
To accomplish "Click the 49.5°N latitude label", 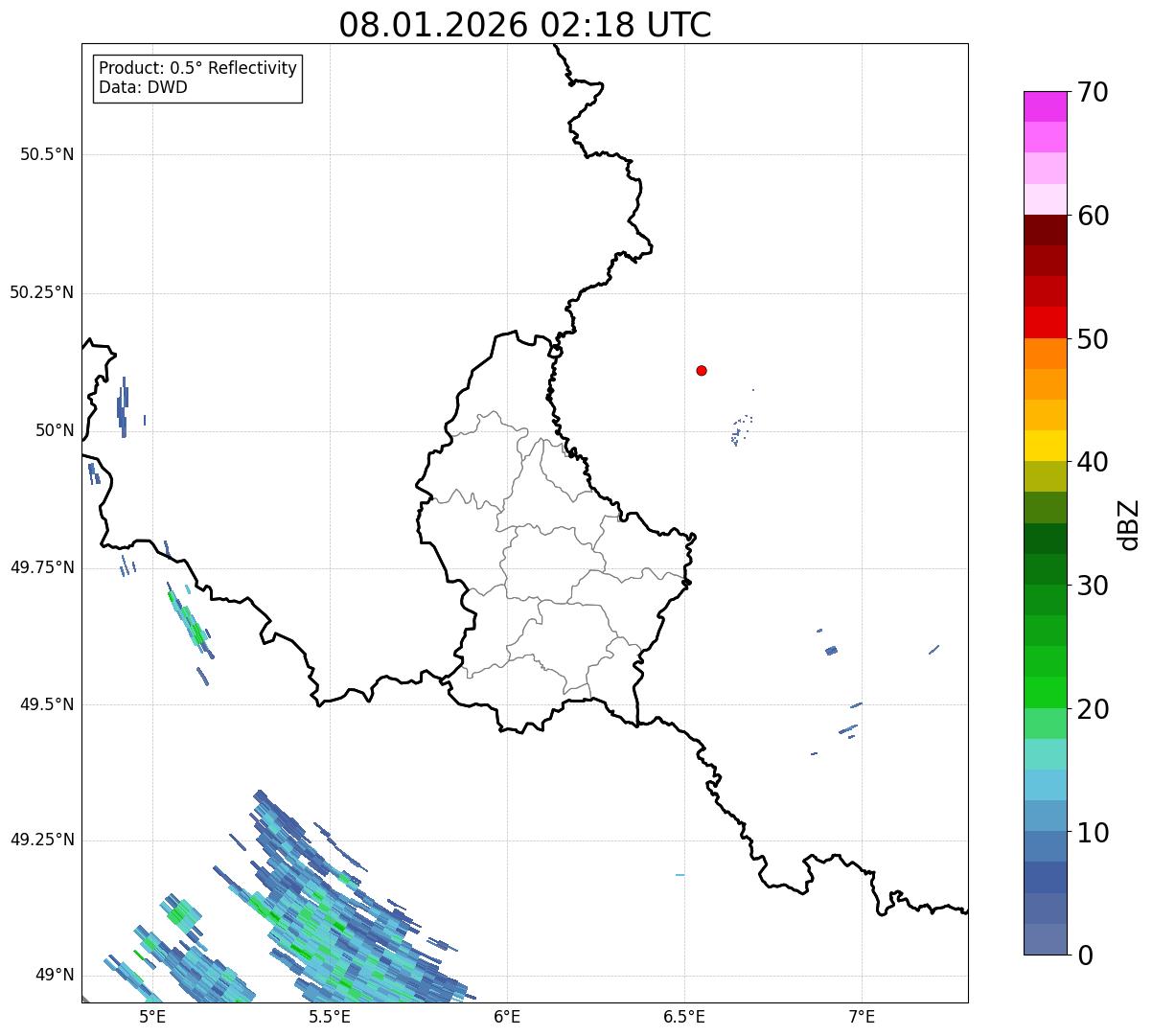I will point(47,704).
